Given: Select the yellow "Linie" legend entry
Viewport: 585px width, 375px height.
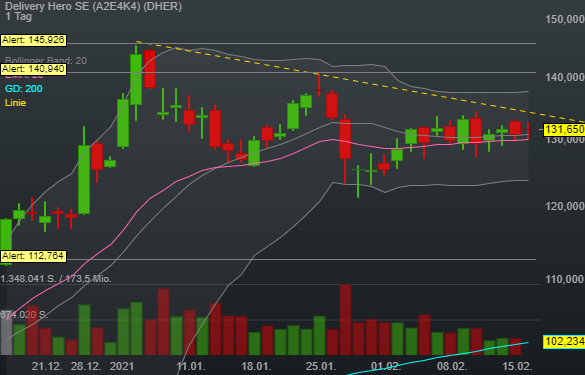Looking at the screenshot, I should coord(15,103).
